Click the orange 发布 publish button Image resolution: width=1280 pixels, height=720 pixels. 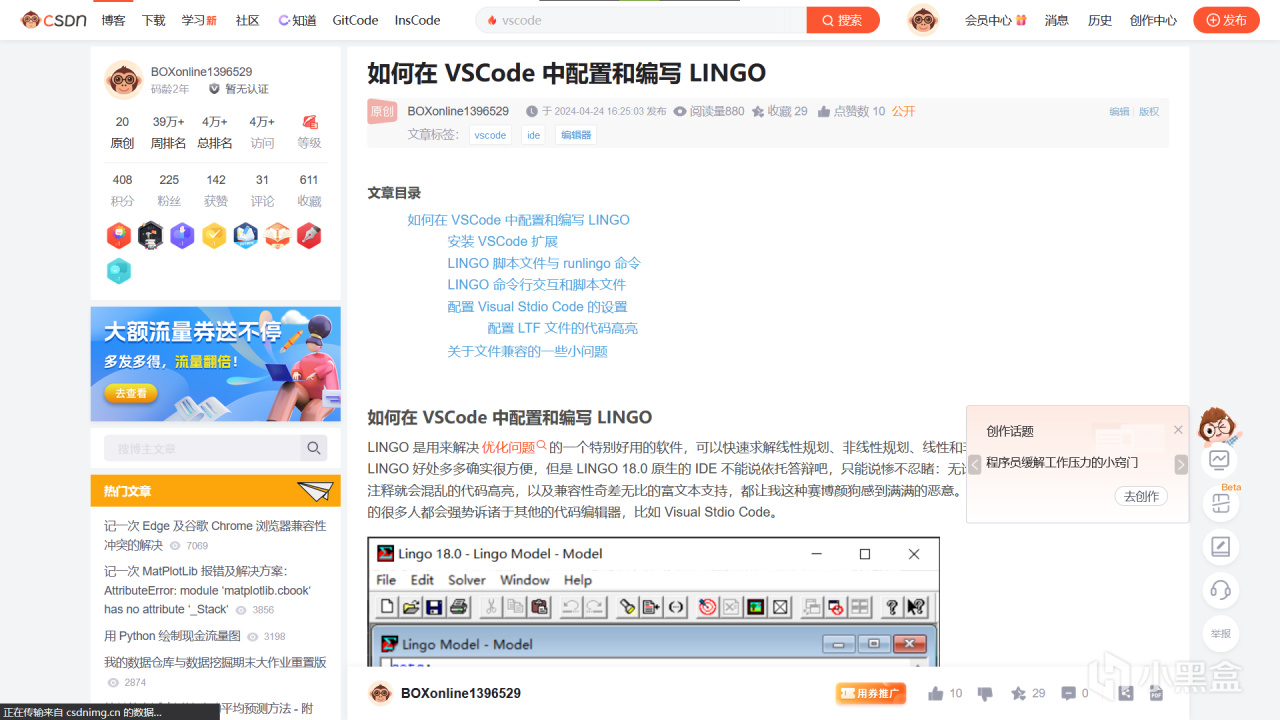pos(1226,20)
